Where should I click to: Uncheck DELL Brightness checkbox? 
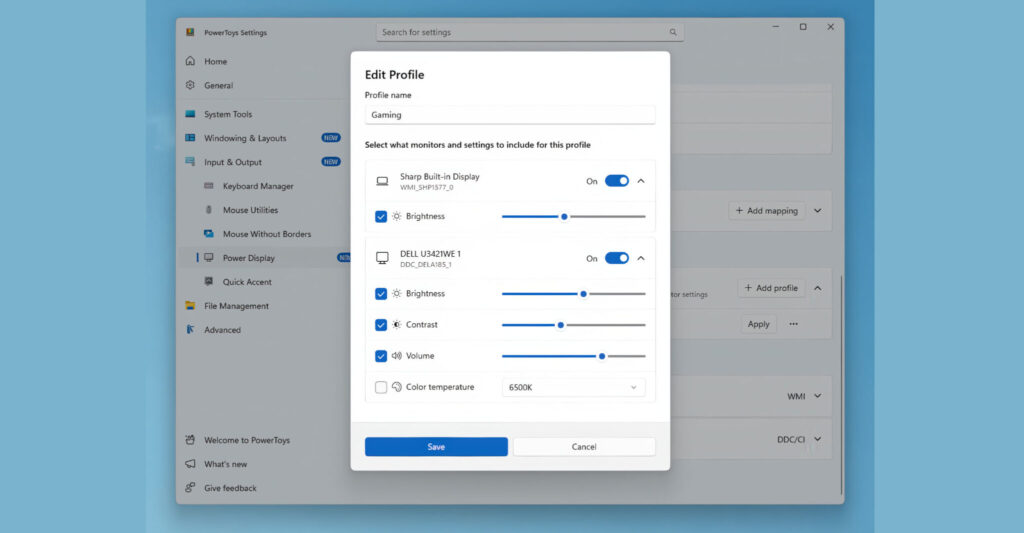[381, 294]
